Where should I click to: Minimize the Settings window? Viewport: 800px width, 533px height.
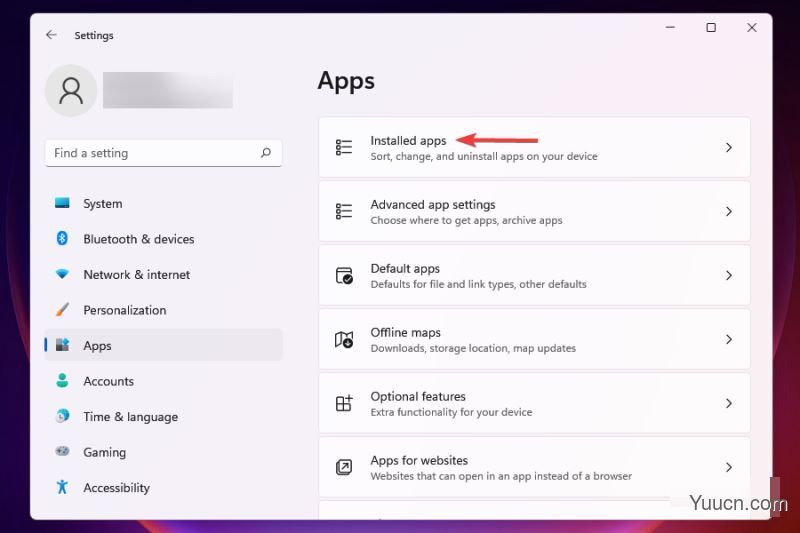click(x=670, y=27)
